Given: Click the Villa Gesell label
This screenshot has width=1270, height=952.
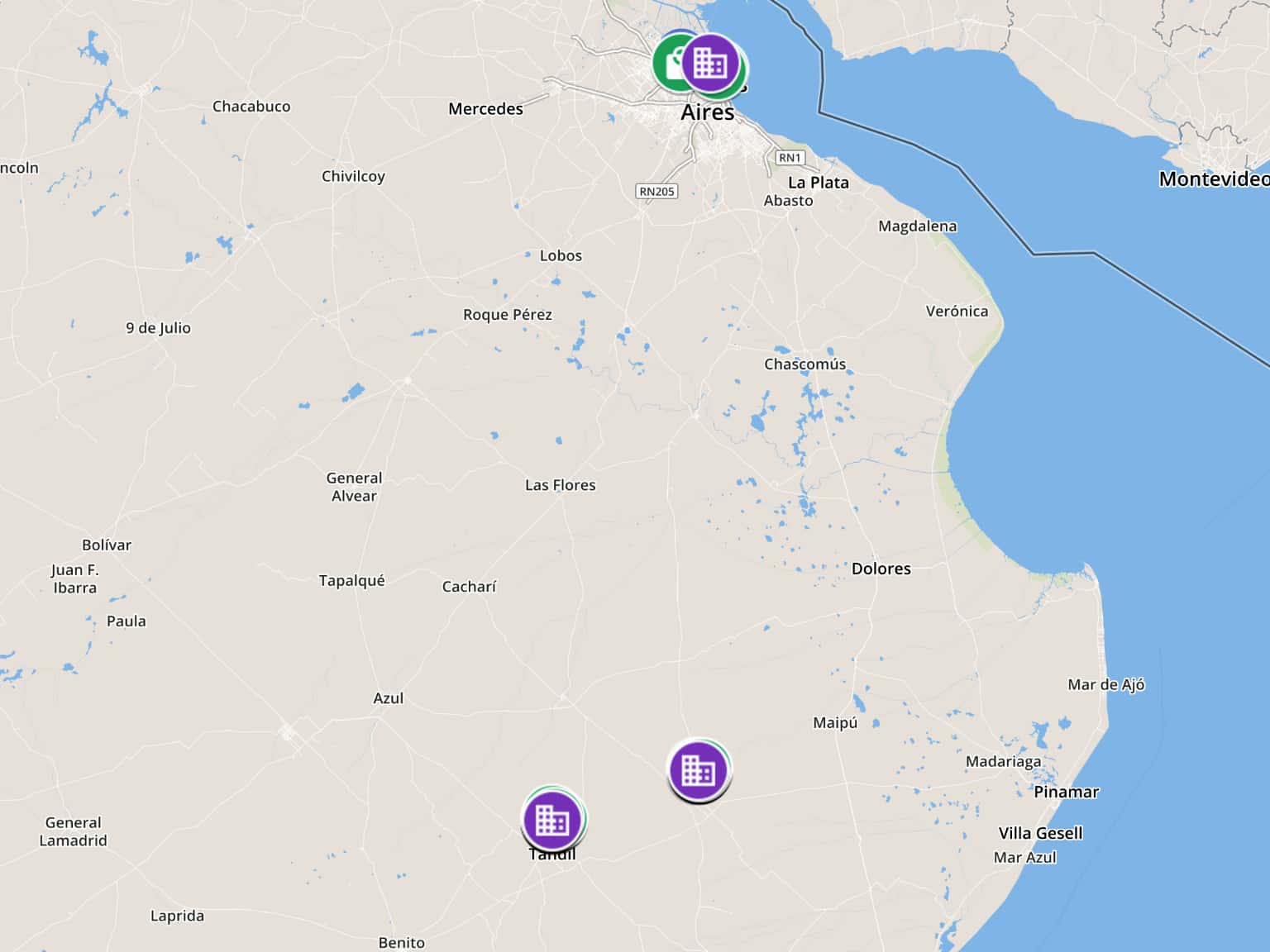Looking at the screenshot, I should pos(1040,833).
